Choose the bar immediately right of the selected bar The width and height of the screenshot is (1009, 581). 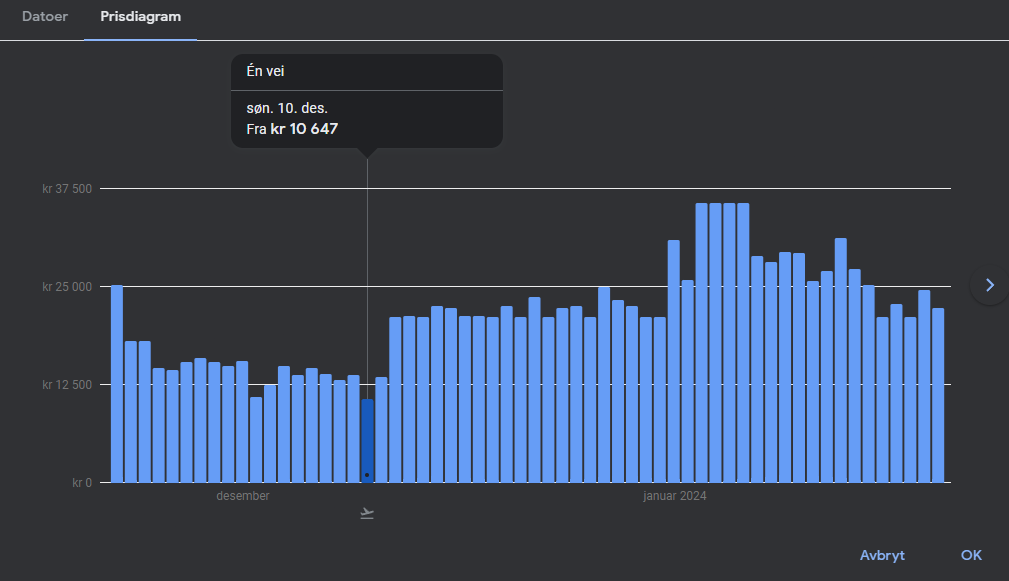pyautogui.click(x=381, y=430)
